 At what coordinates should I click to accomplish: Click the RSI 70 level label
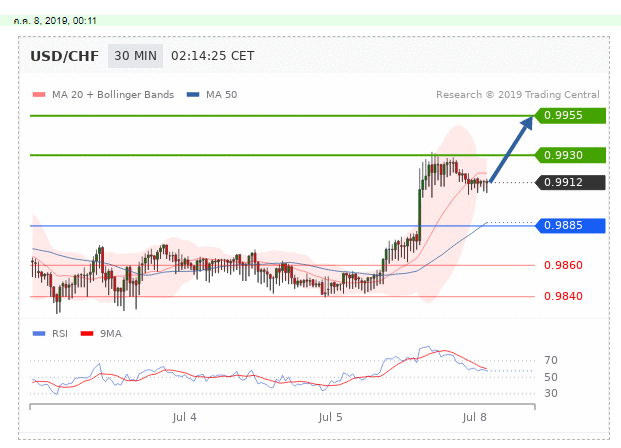point(551,360)
